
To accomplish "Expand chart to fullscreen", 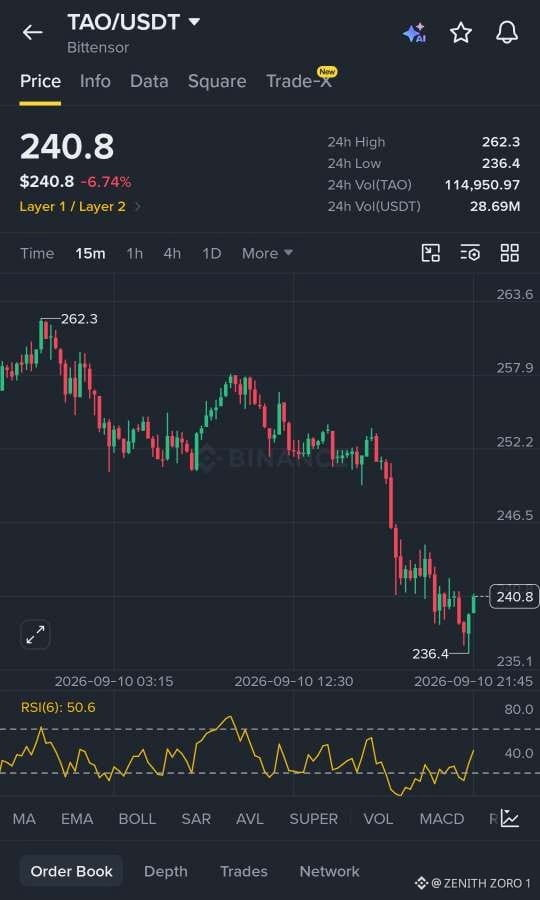I will (x=36, y=635).
